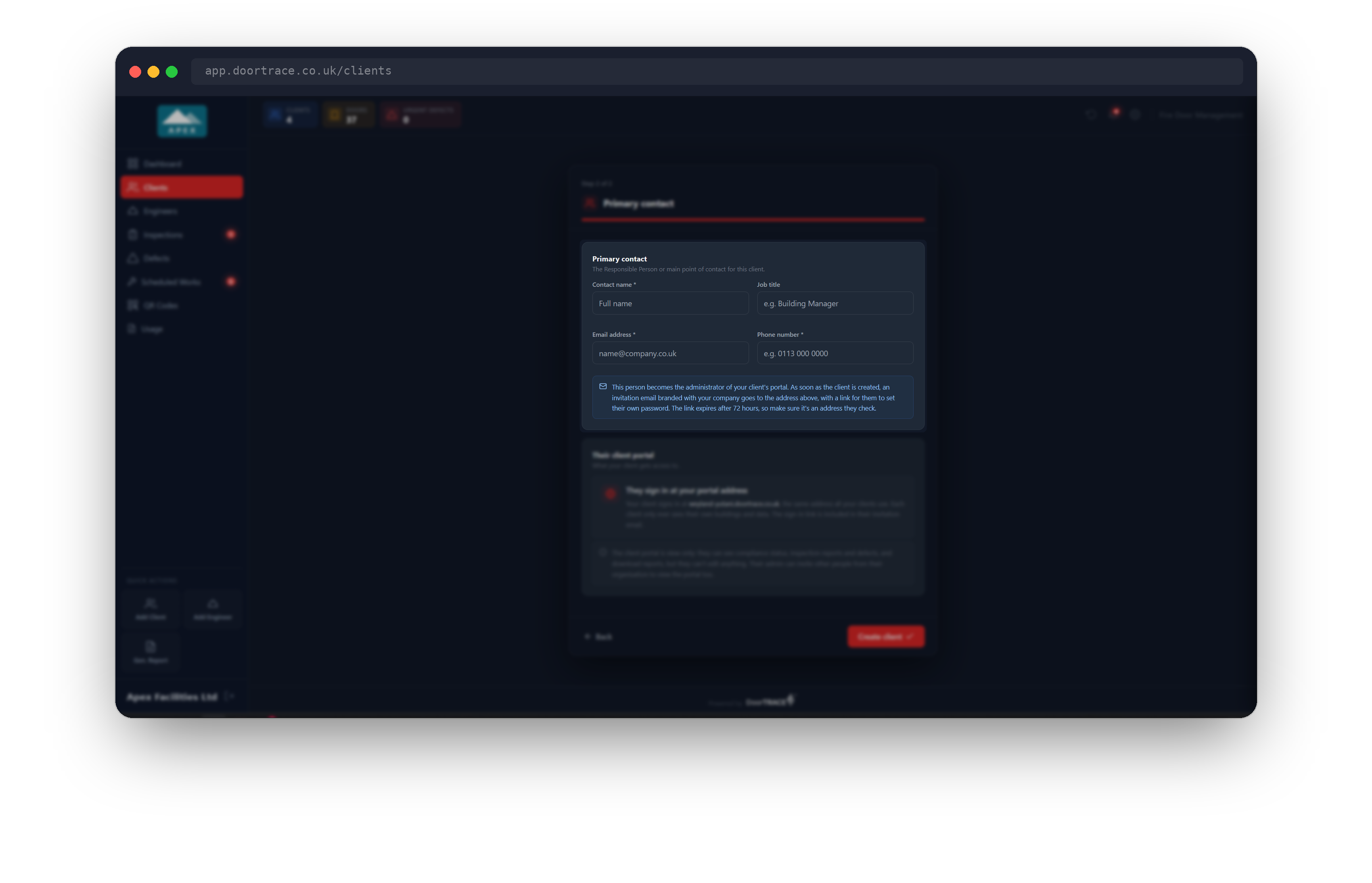The width and height of the screenshot is (1372, 883).
Task: Click the green macOS window button
Action: (172, 72)
